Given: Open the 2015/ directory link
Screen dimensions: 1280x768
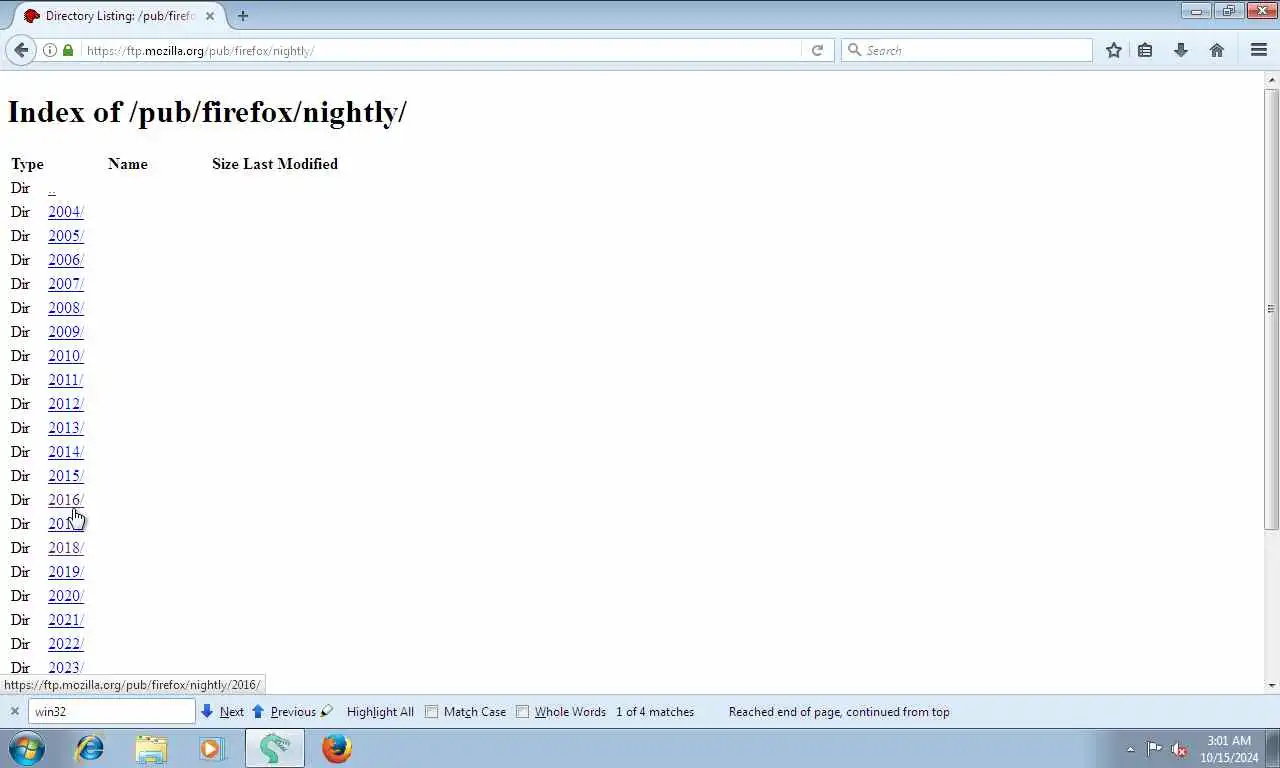Looking at the screenshot, I should (66, 476).
